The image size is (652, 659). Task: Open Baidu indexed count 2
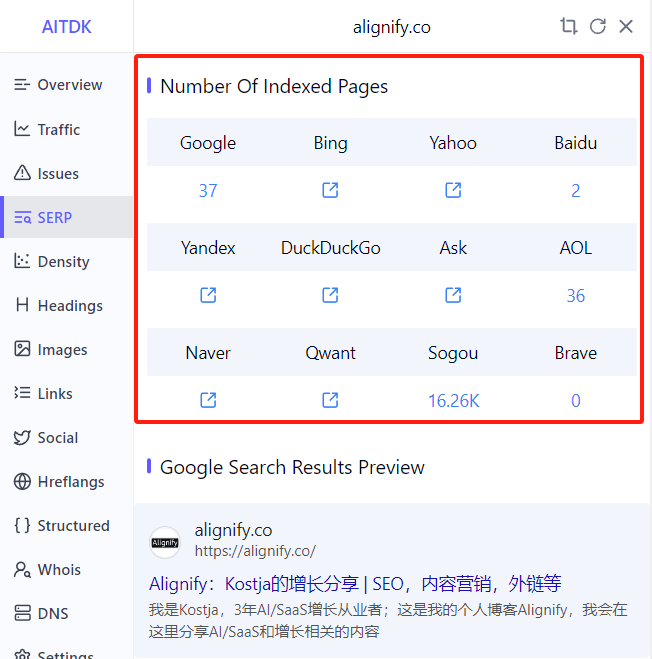click(576, 191)
